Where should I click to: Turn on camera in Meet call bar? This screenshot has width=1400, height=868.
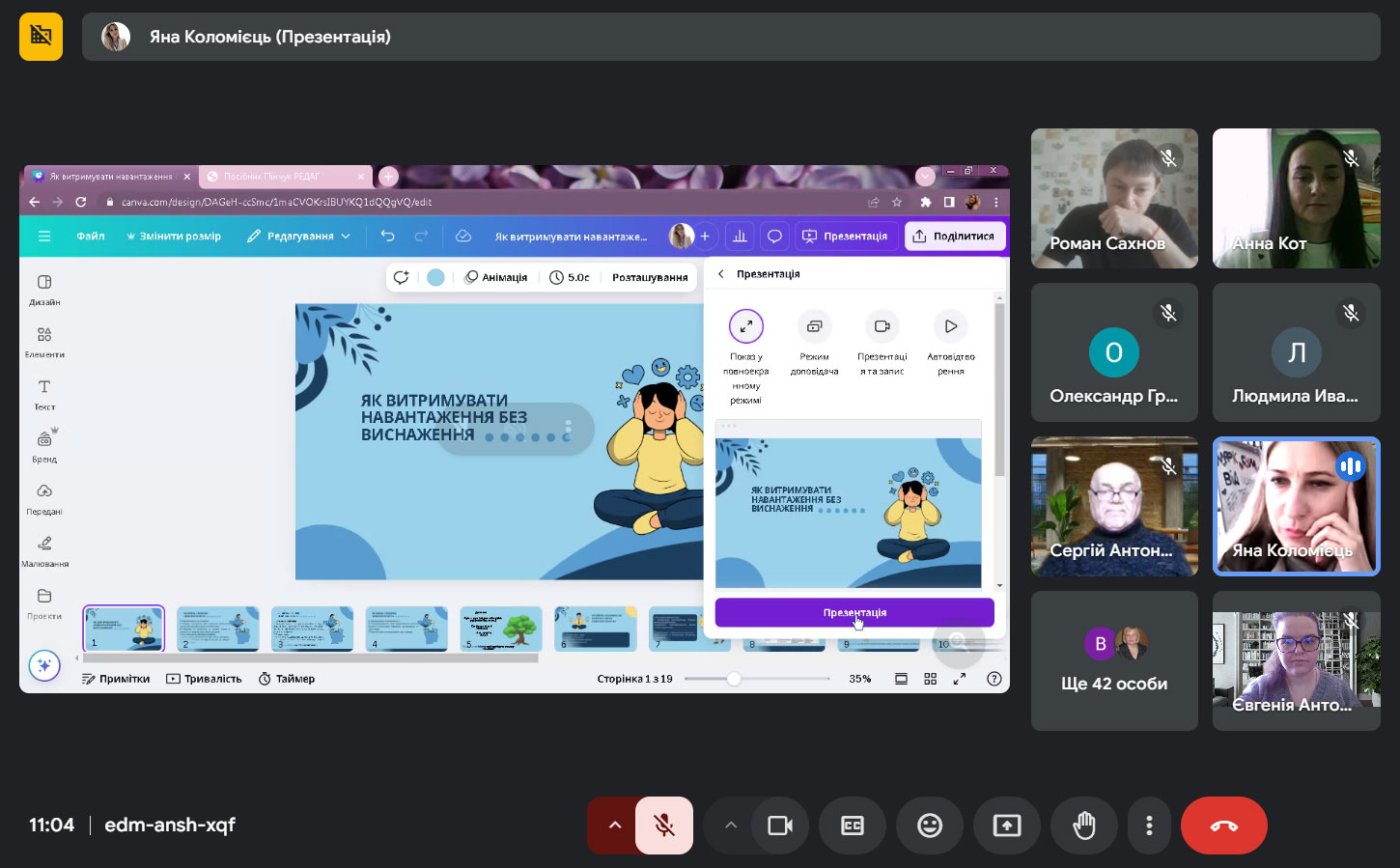[780, 826]
